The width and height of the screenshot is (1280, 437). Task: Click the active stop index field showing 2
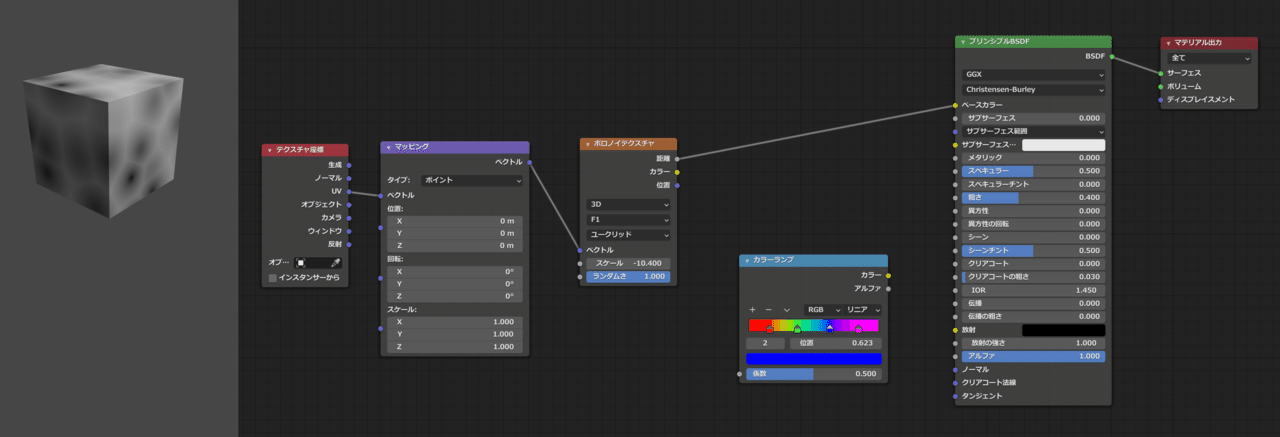766,343
